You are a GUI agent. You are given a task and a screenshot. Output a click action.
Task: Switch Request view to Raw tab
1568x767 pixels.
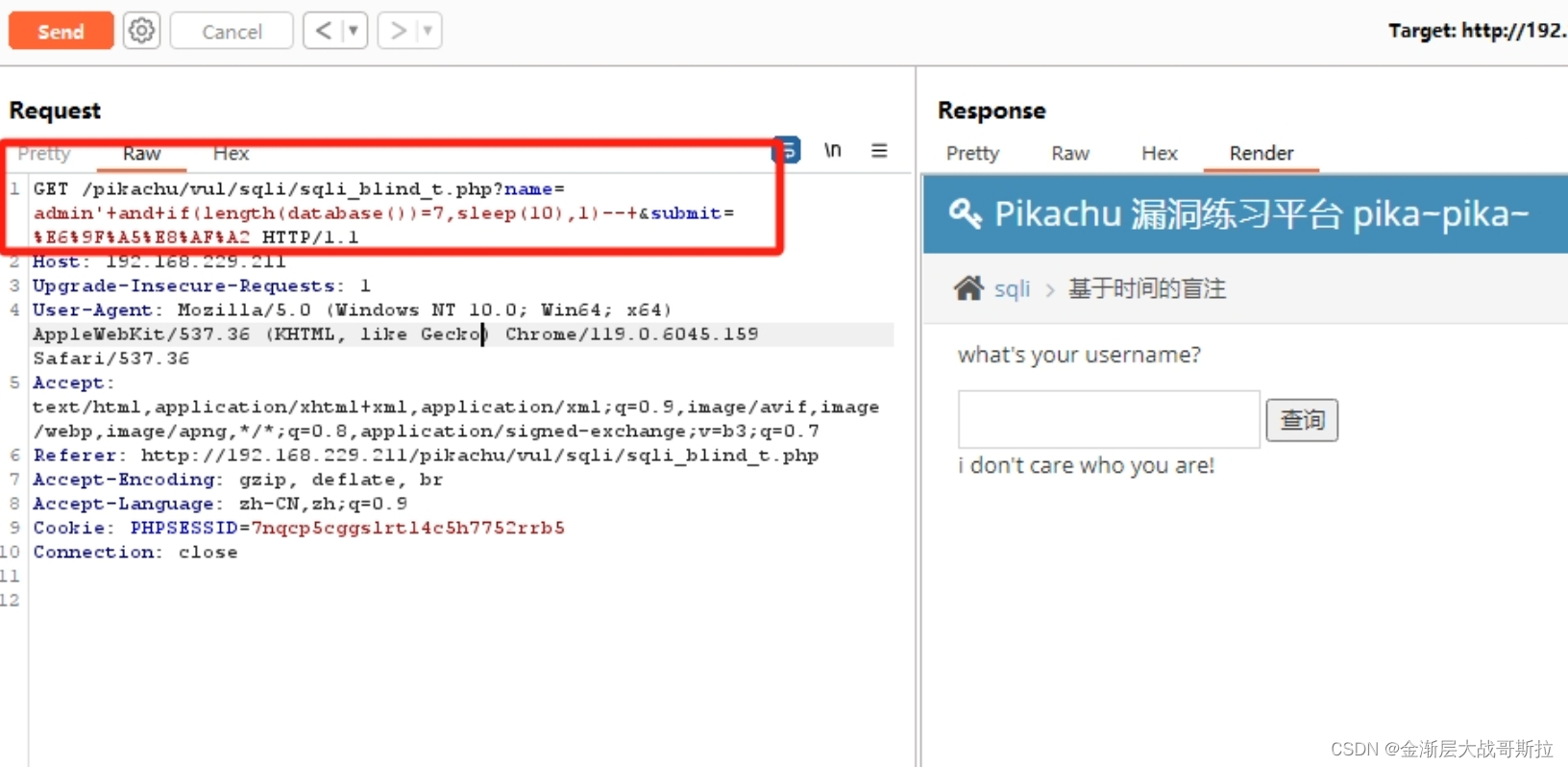[141, 154]
